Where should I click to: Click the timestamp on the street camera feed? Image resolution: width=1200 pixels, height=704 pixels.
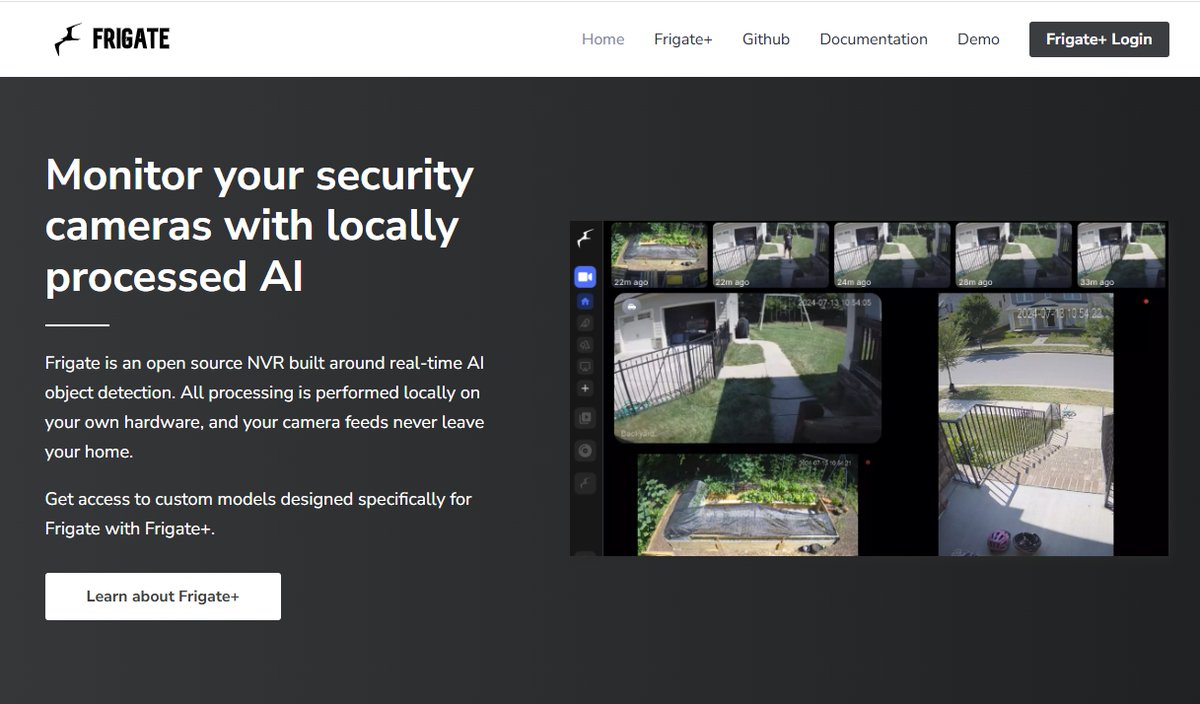click(1060, 313)
